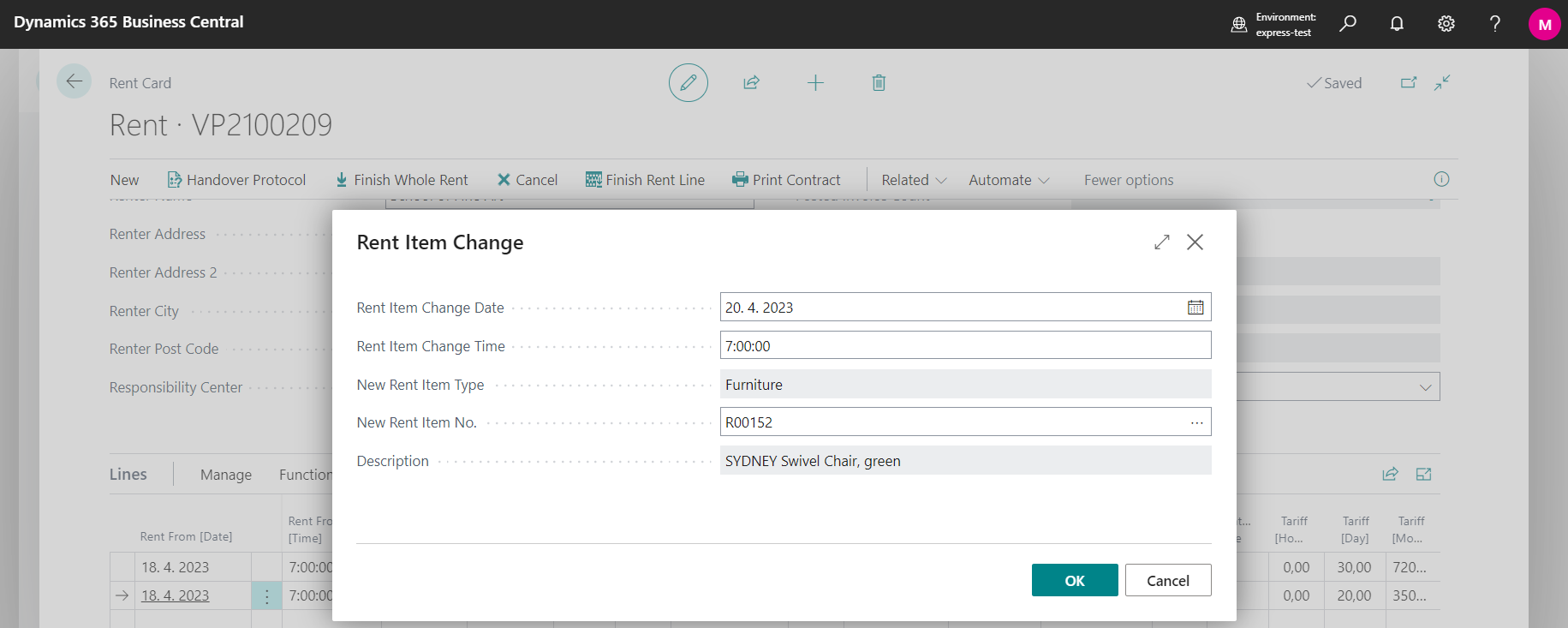
Task: Open notifications bell in the top bar
Action: (x=1397, y=24)
